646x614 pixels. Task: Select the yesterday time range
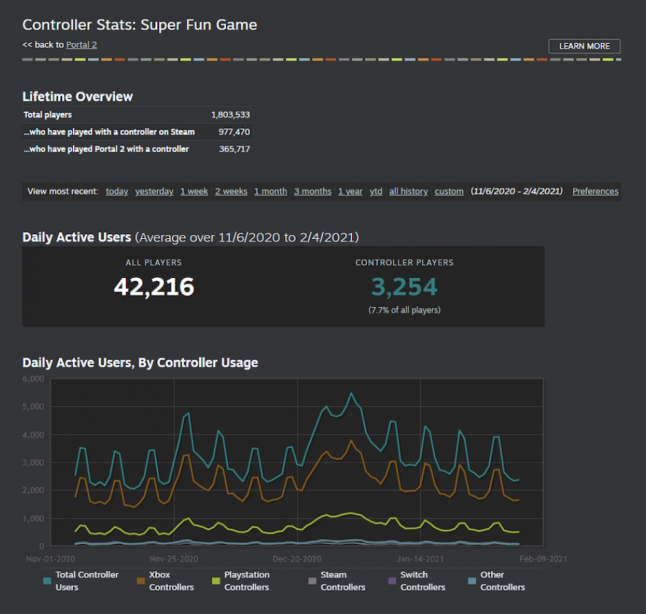pyautogui.click(x=154, y=191)
